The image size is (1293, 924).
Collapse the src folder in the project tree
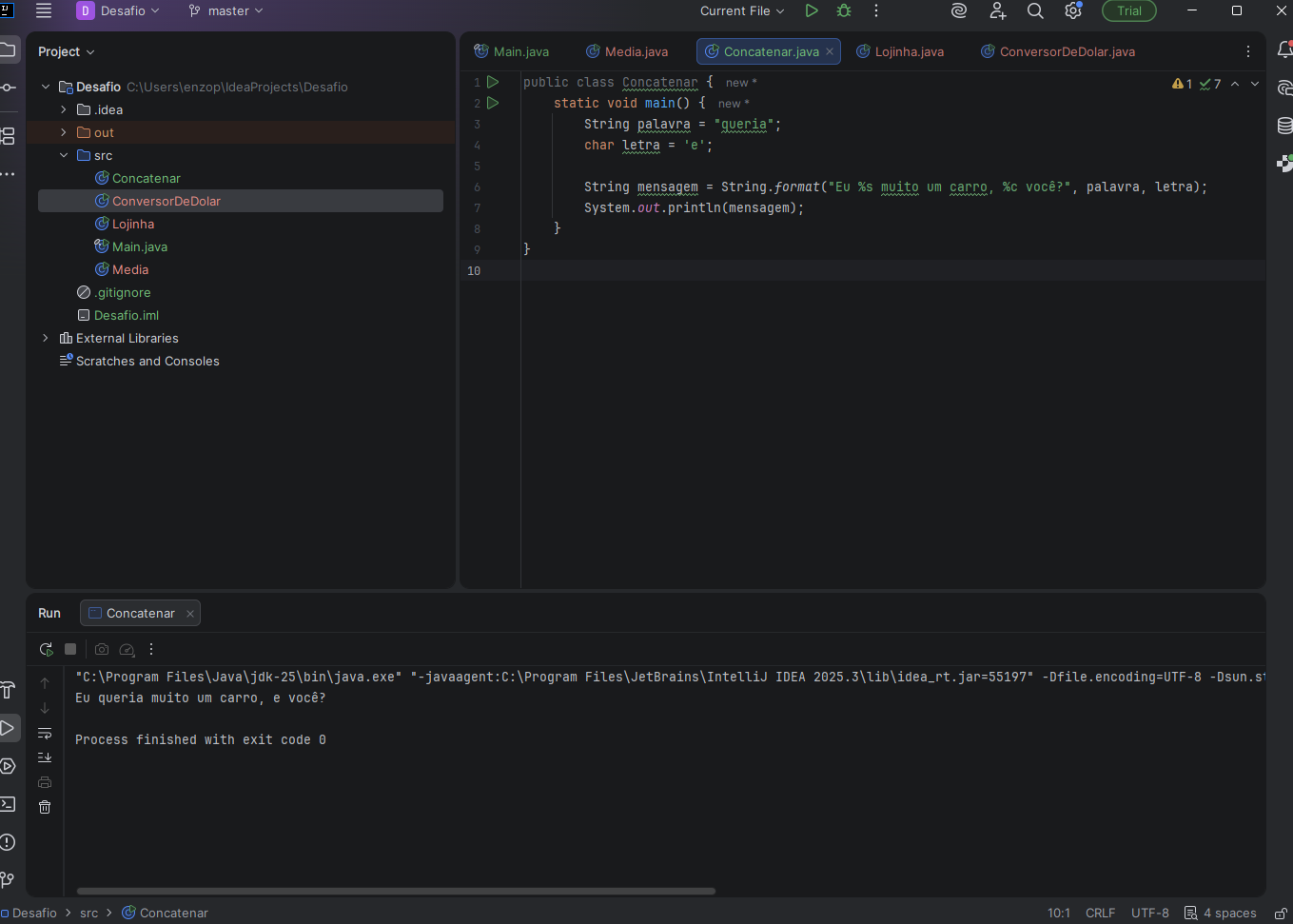click(64, 155)
